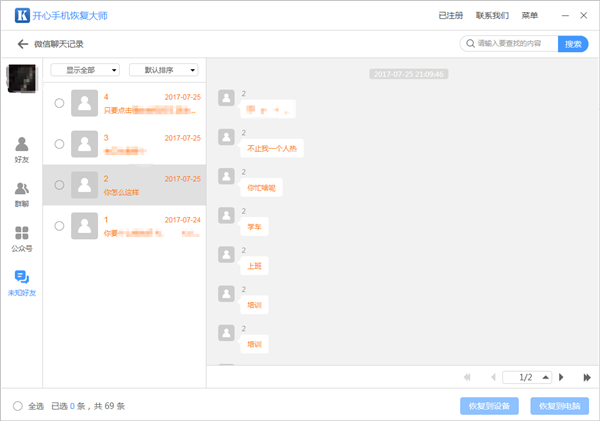The image size is (600, 421).
Task: Click 联系我们 in the title bar
Action: pyautogui.click(x=492, y=16)
